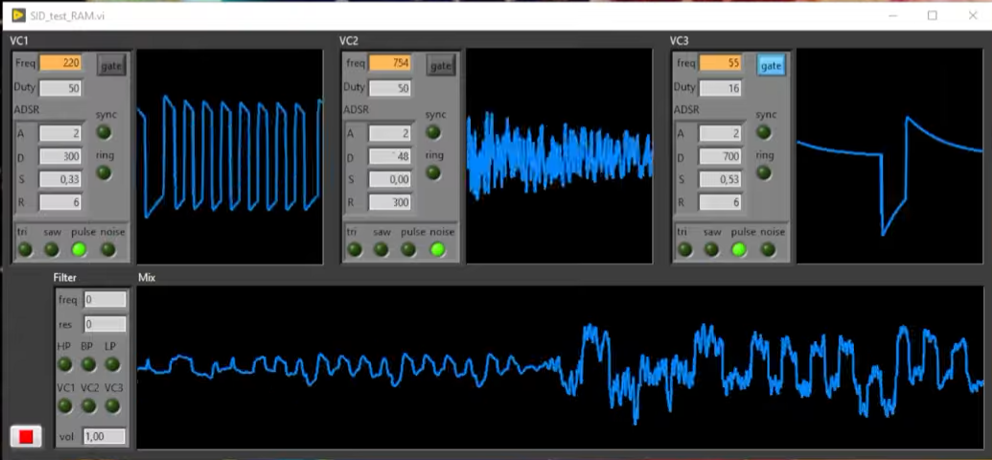Select saw waveform for VC1

(x=52, y=249)
